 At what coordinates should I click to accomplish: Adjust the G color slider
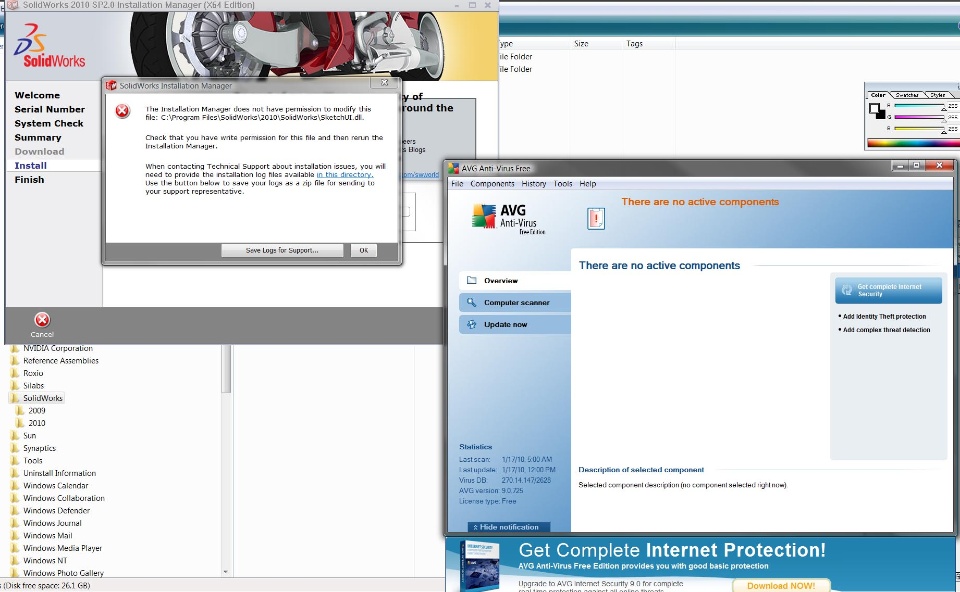tap(920, 117)
